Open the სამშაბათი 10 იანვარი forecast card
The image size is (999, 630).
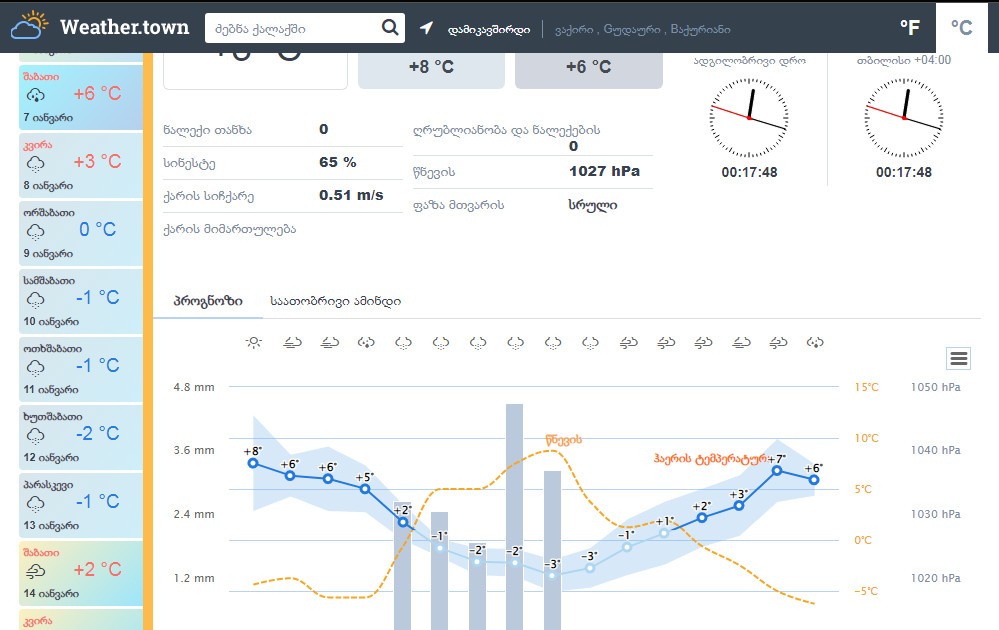(81, 301)
